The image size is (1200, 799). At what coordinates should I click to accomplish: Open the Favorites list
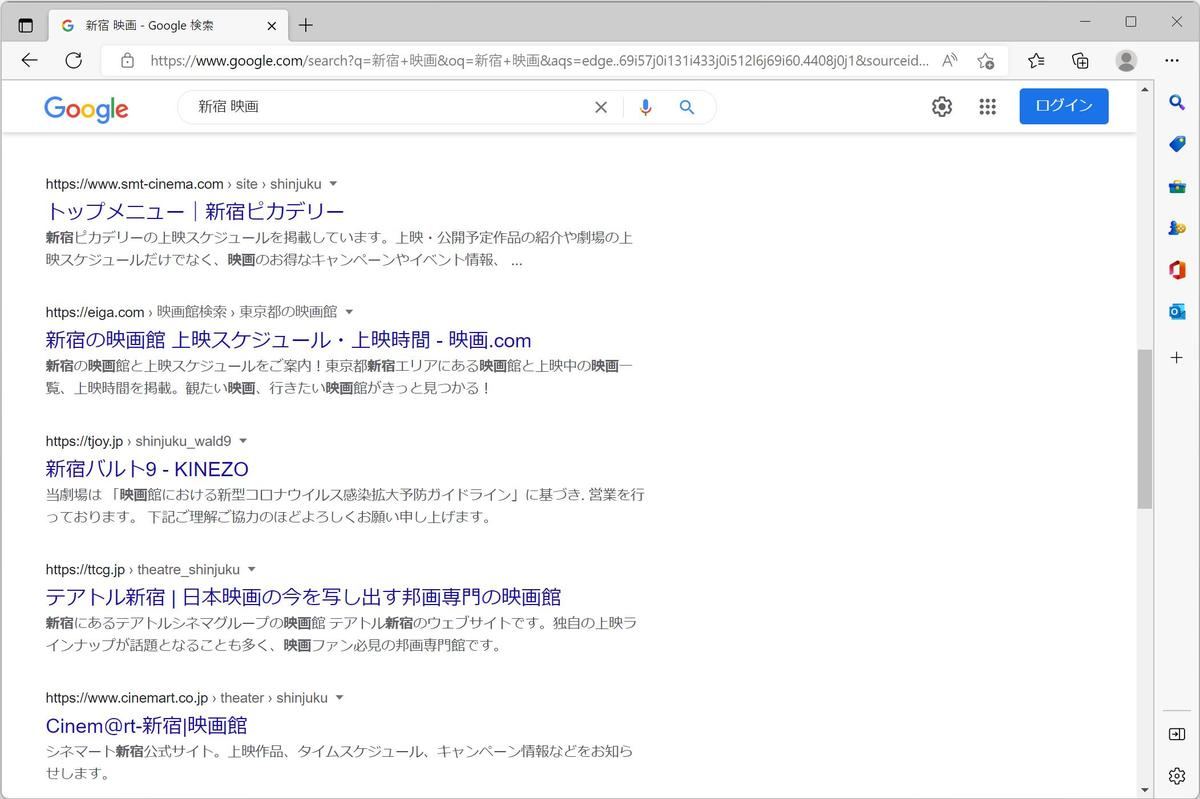[1036, 61]
